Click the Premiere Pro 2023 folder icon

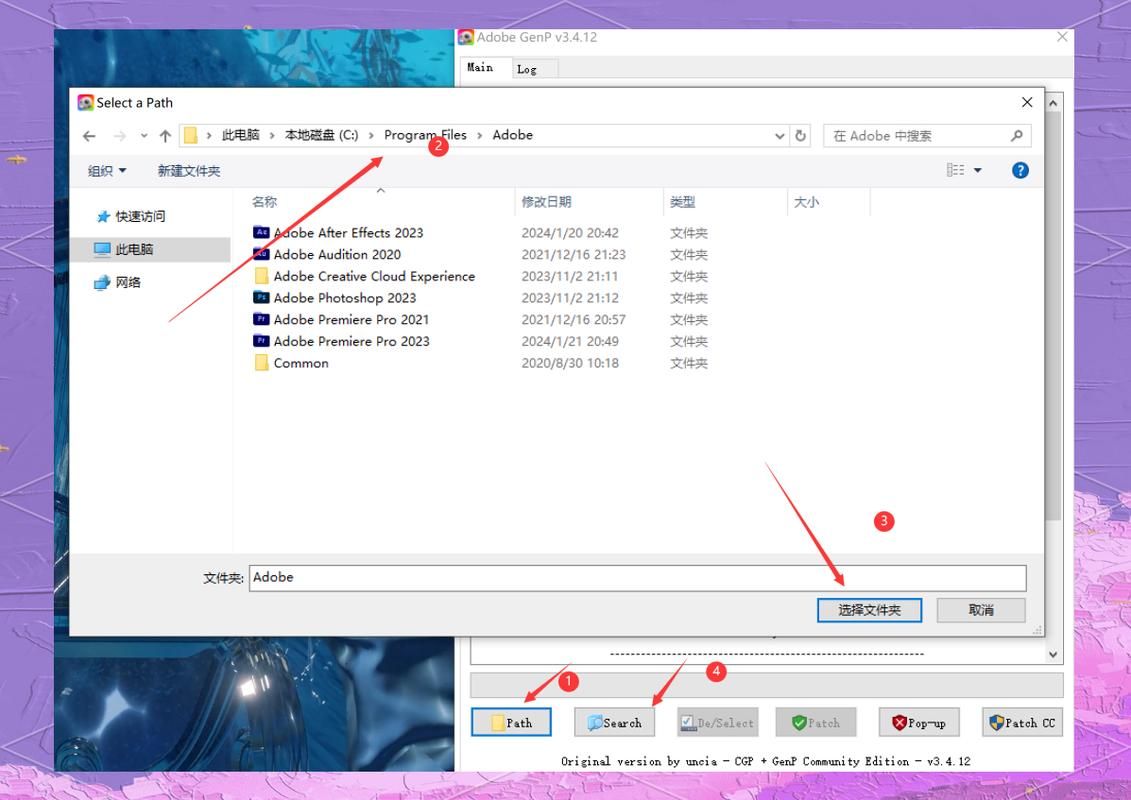pyautogui.click(x=261, y=340)
